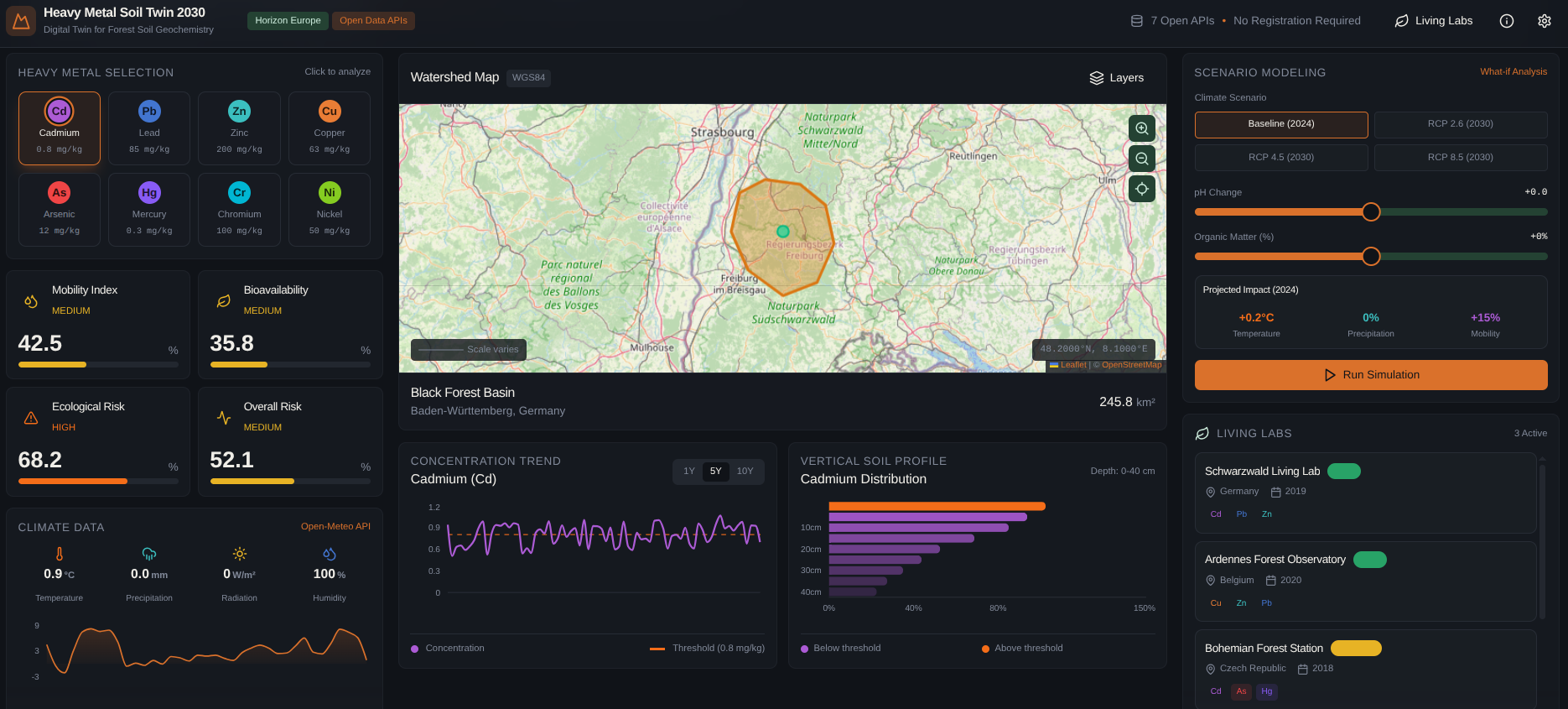1568x709 pixels.
Task: Select the Cd cadmium element icon
Action: 60,111
